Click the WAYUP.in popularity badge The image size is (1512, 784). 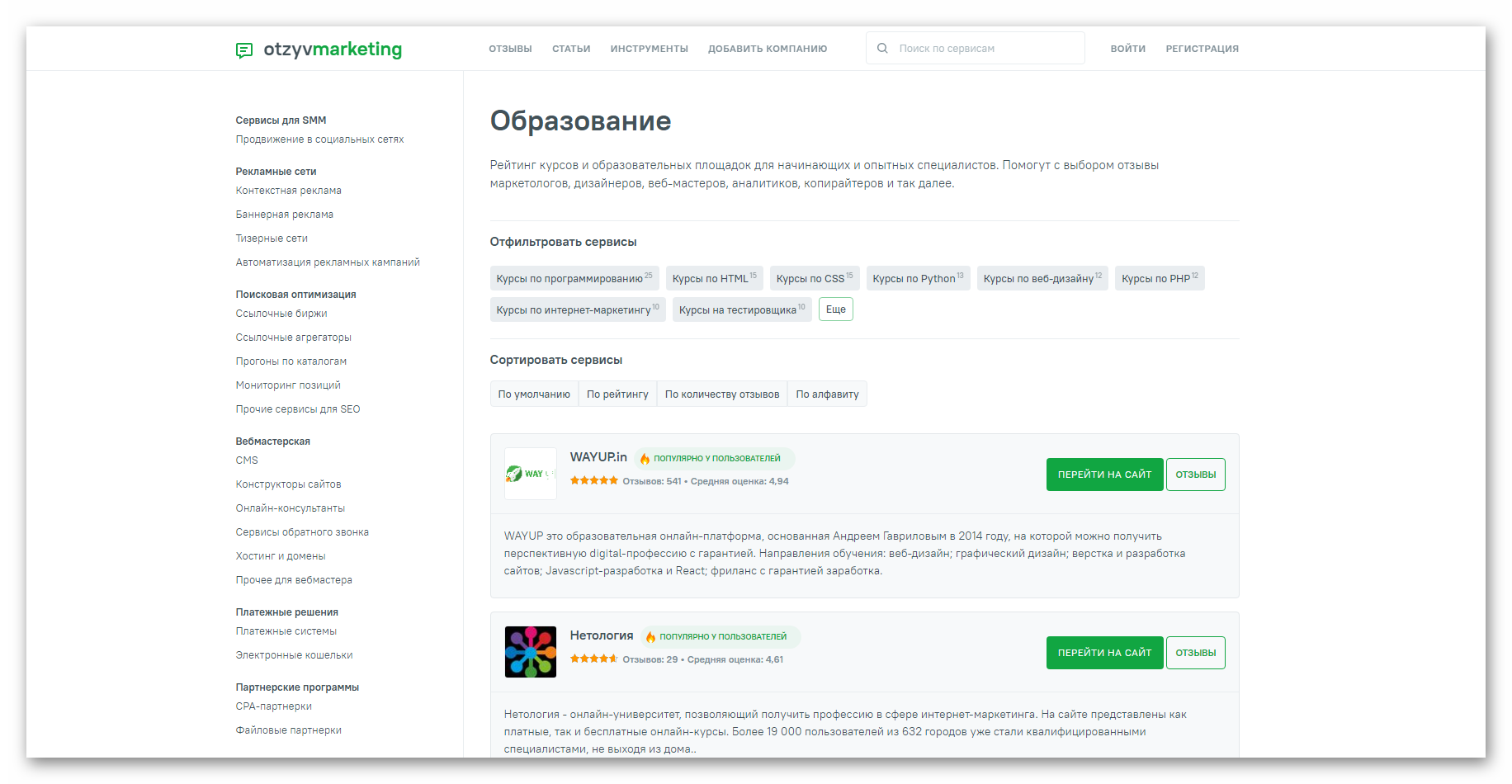(715, 458)
